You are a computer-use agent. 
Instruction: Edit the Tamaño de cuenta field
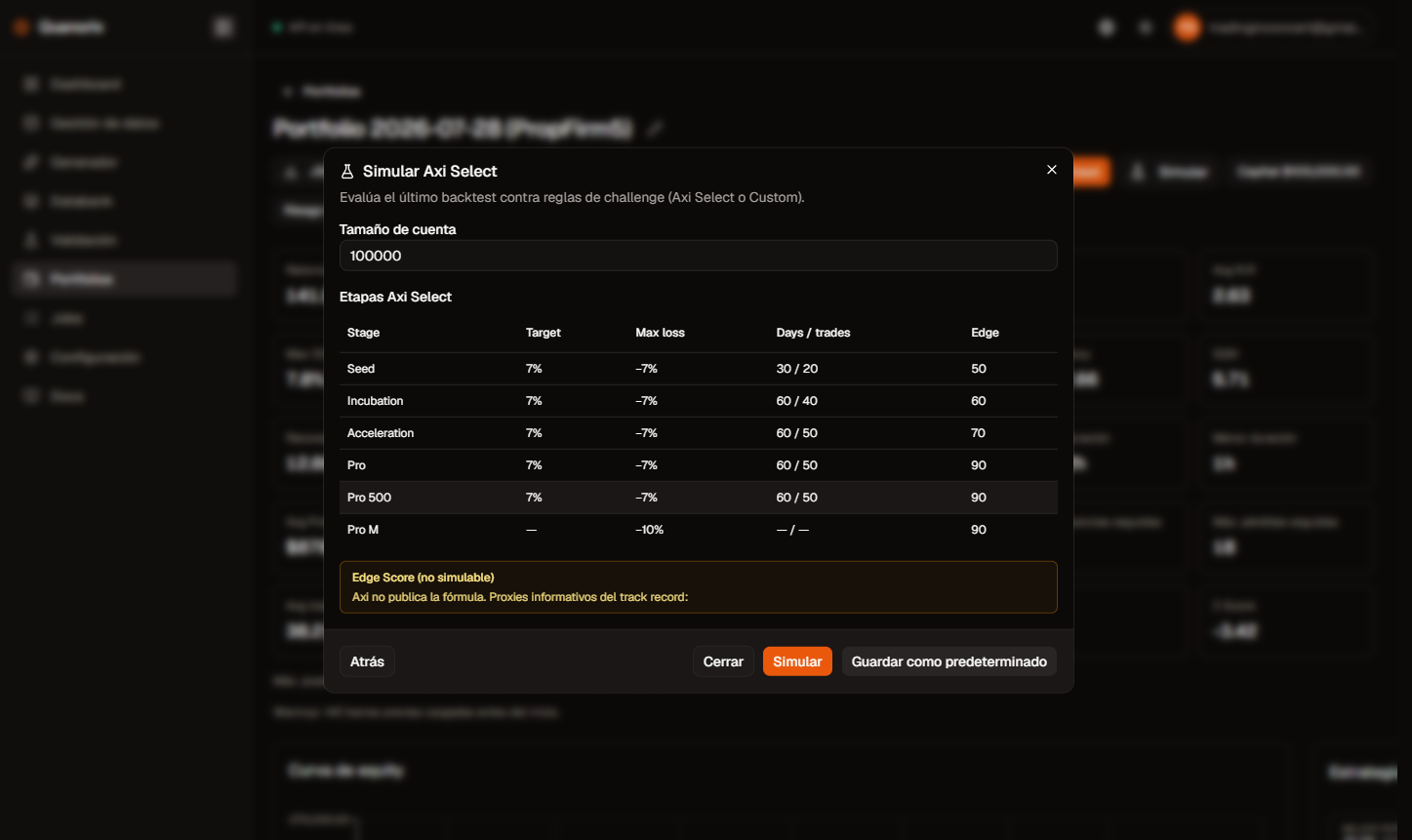698,256
